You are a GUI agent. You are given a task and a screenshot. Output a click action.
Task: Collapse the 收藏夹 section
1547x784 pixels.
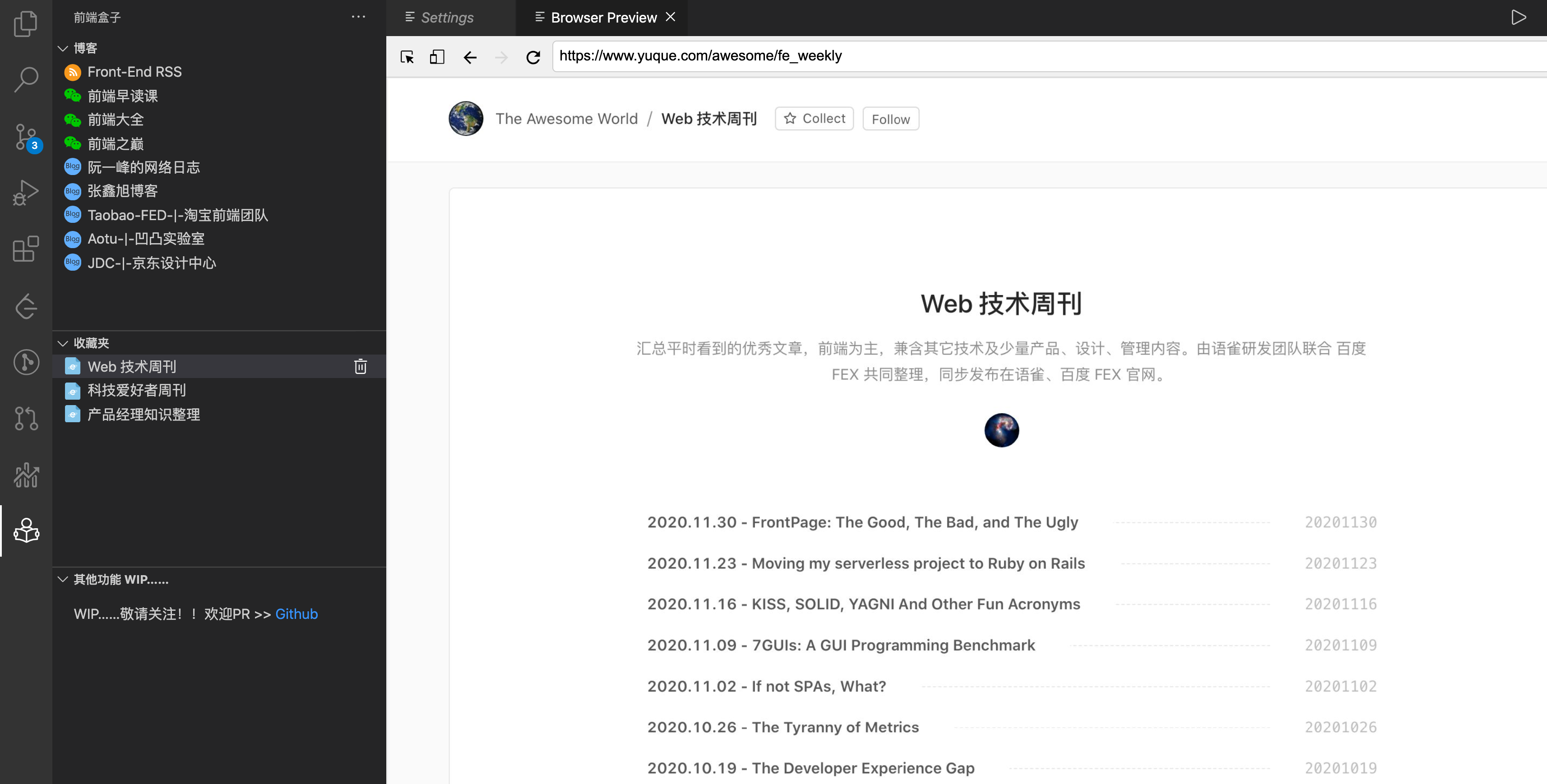click(62, 343)
